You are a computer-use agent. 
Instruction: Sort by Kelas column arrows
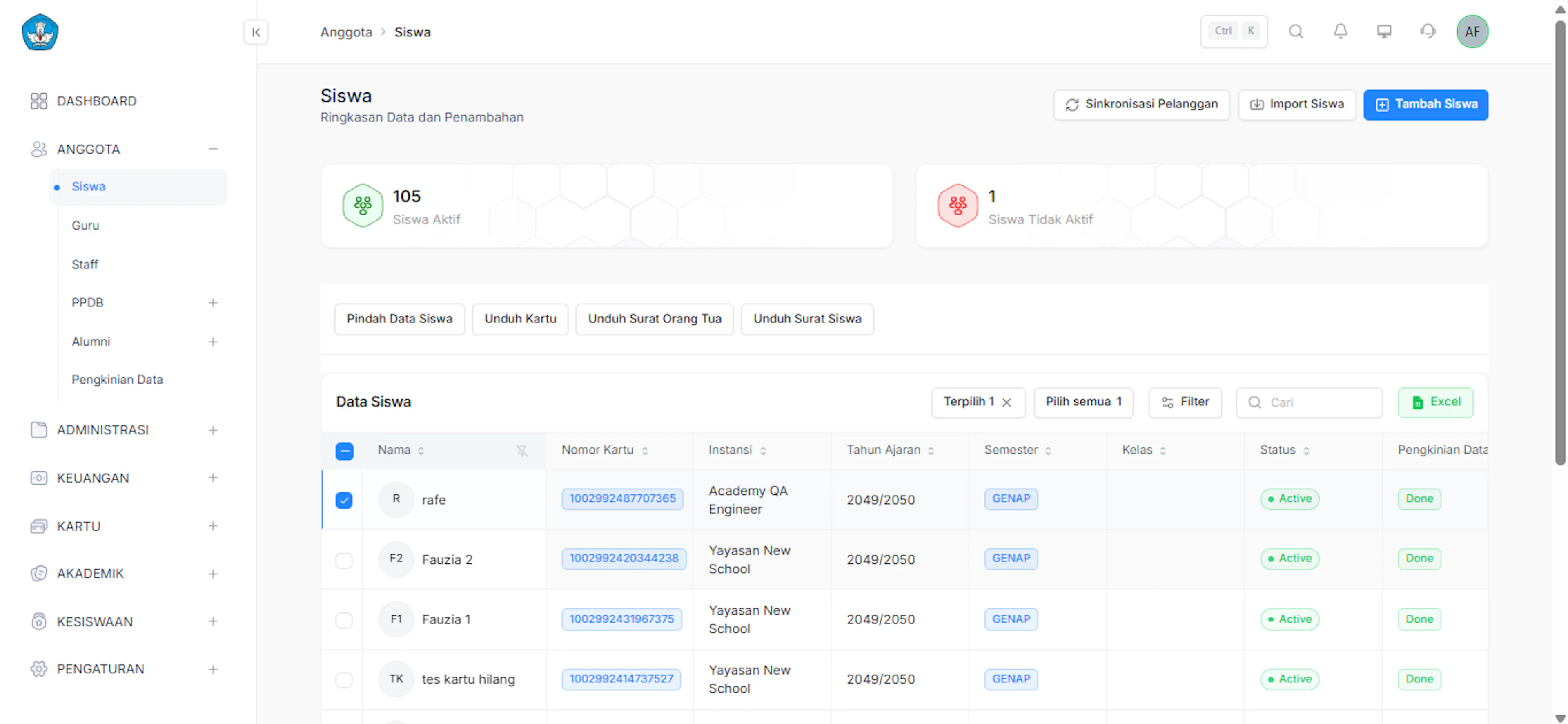click(x=1163, y=451)
